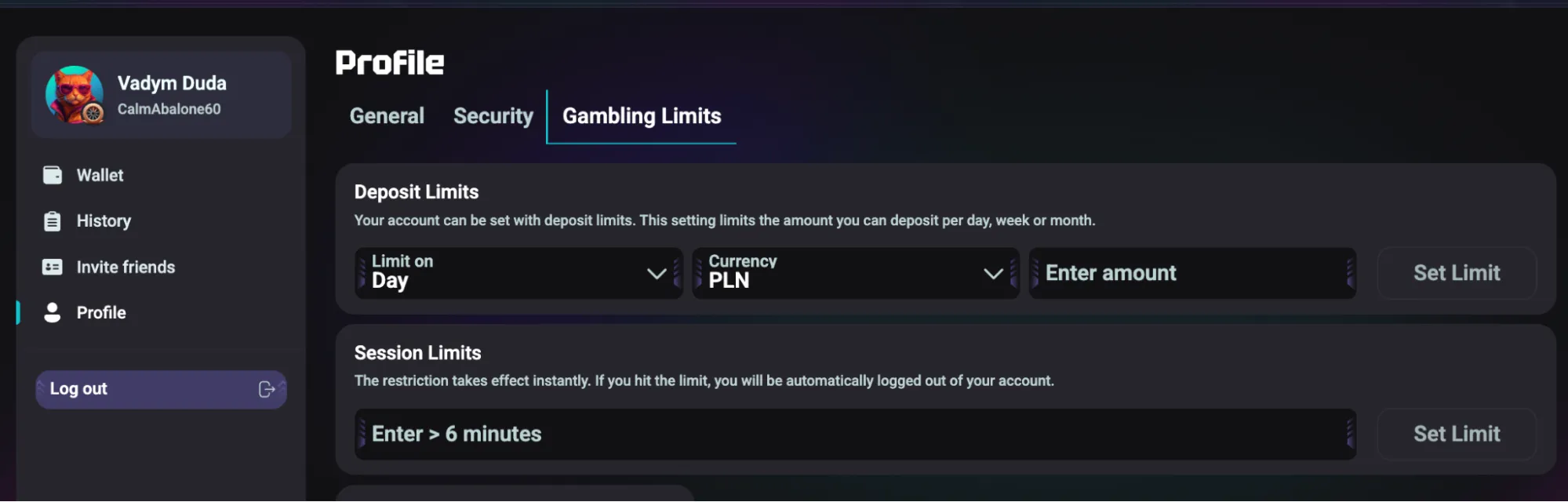Click the chevron beside Limit on Day
The image size is (1568, 502).
click(657, 274)
